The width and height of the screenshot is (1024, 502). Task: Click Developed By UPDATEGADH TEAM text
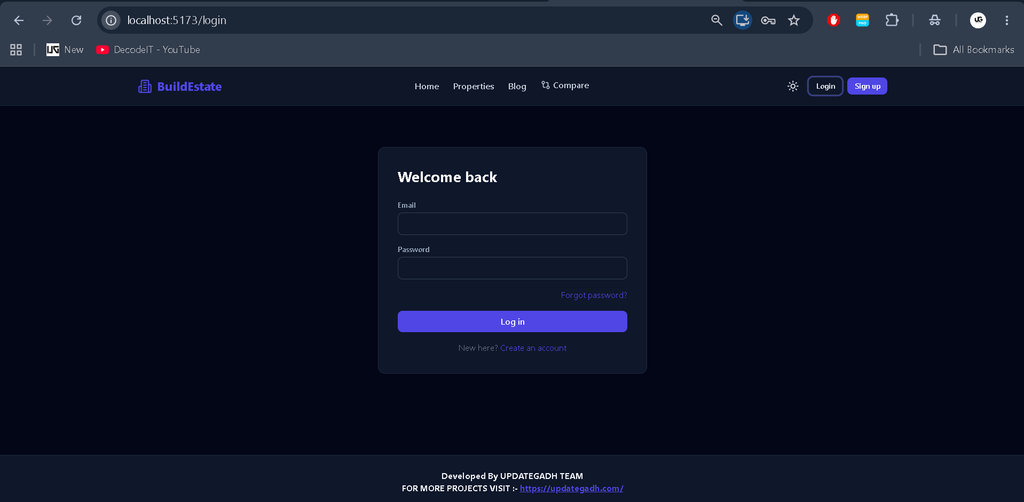[x=512, y=476]
